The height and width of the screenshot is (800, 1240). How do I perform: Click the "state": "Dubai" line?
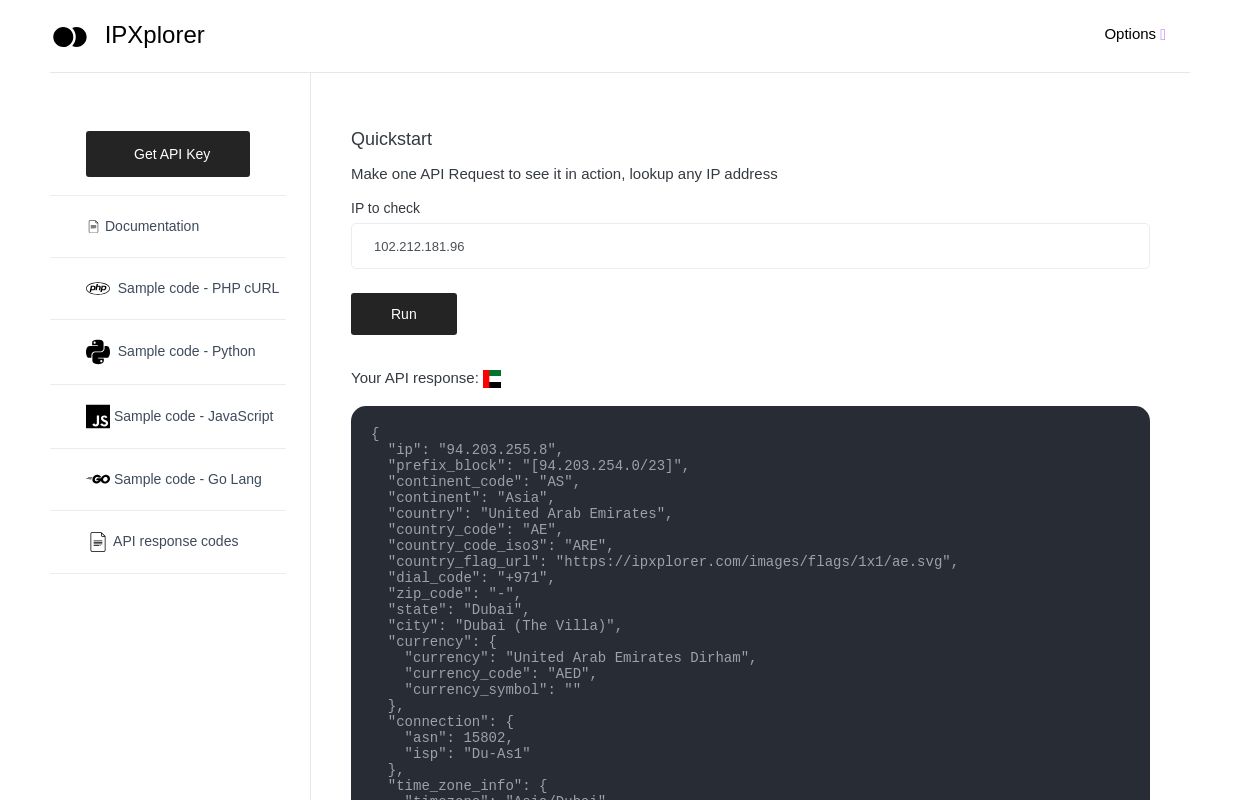[459, 610]
